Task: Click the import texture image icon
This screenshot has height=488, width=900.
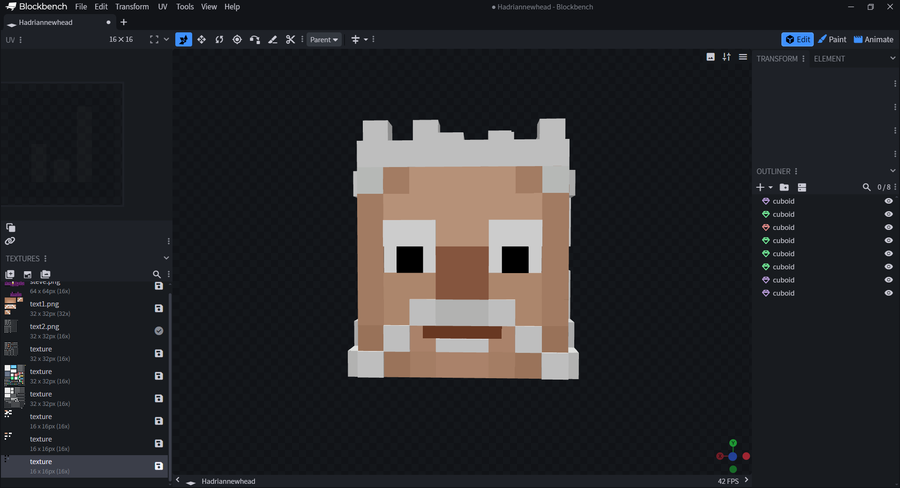Action: click(x=28, y=274)
